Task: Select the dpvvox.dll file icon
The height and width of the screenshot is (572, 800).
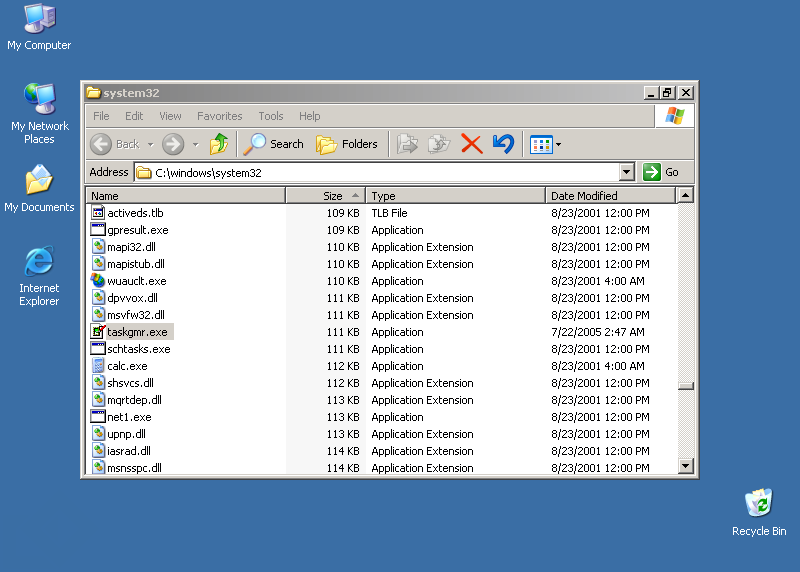Action: click(x=98, y=297)
